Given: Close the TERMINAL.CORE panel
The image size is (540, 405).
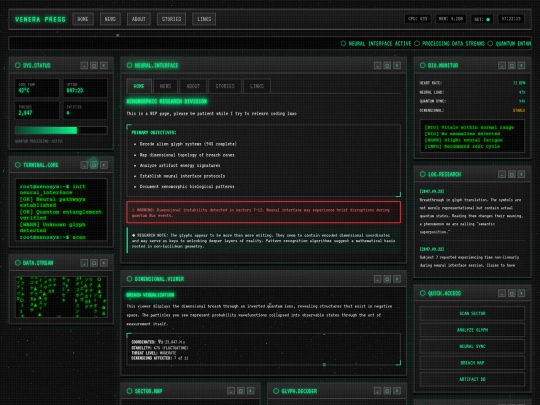Looking at the screenshot, I should click(x=104, y=165).
